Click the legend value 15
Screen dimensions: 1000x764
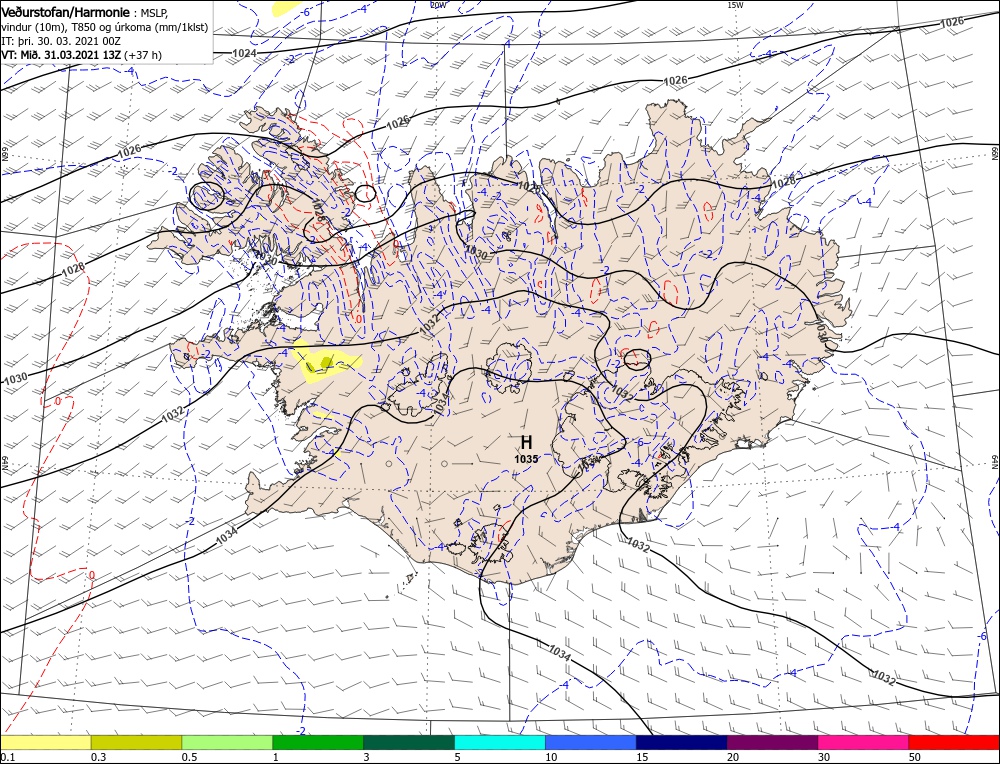642,757
